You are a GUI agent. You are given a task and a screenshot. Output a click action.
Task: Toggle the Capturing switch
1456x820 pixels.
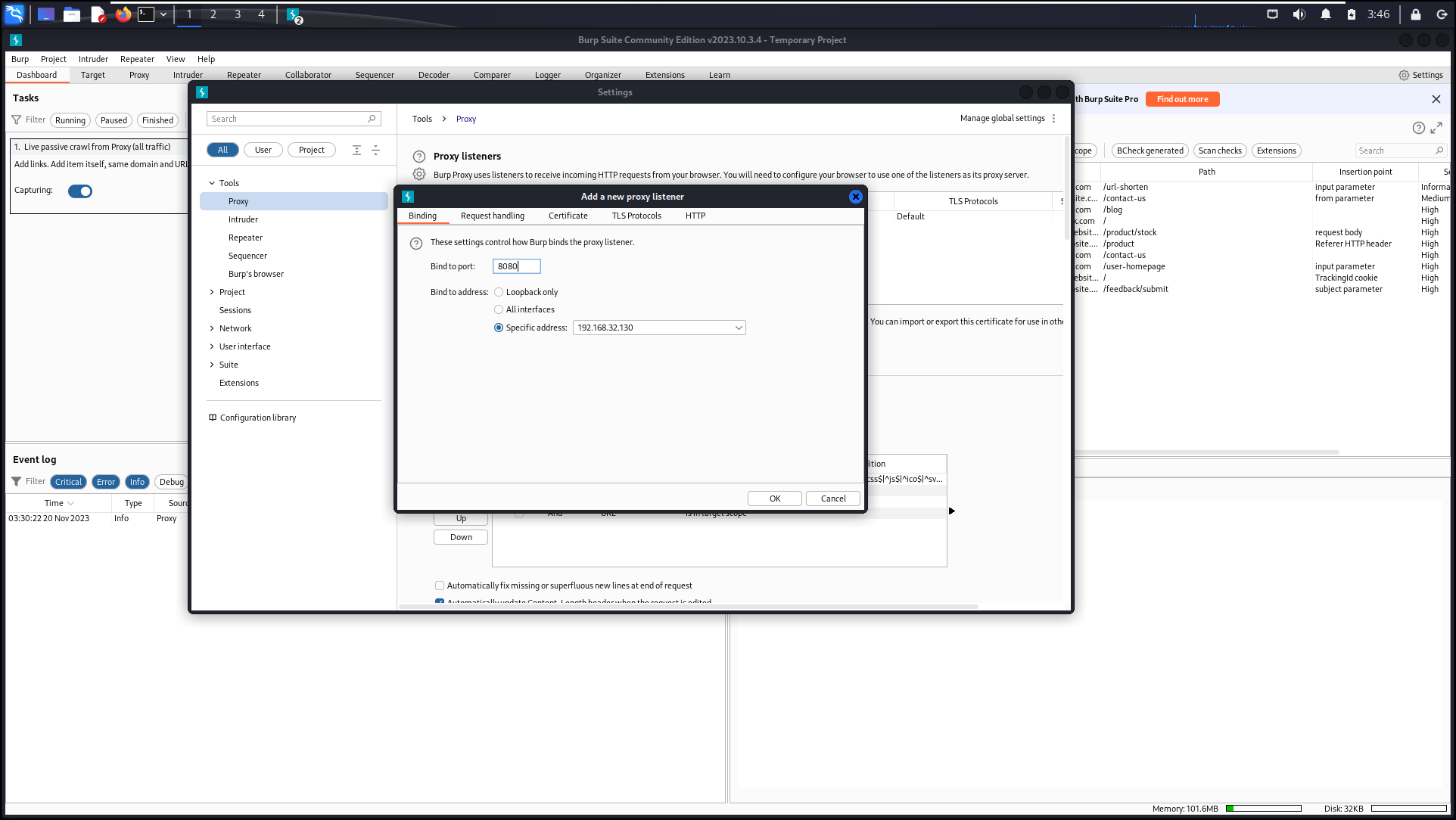[x=80, y=191]
